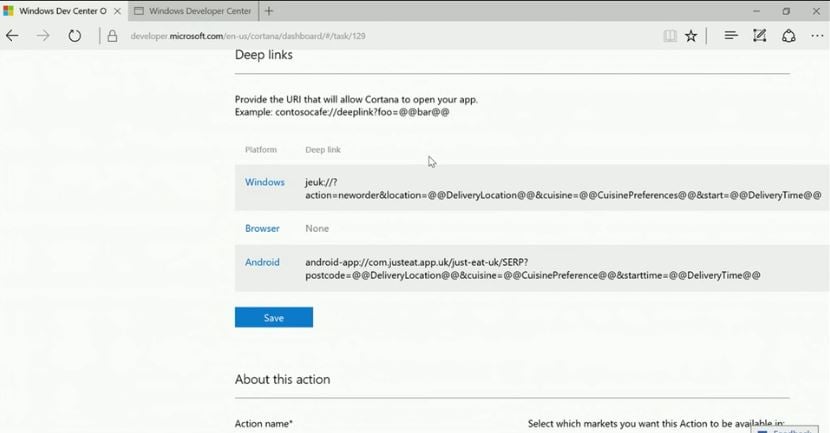
Task: Click the android-app:// deep link text
Action: (x=533, y=268)
